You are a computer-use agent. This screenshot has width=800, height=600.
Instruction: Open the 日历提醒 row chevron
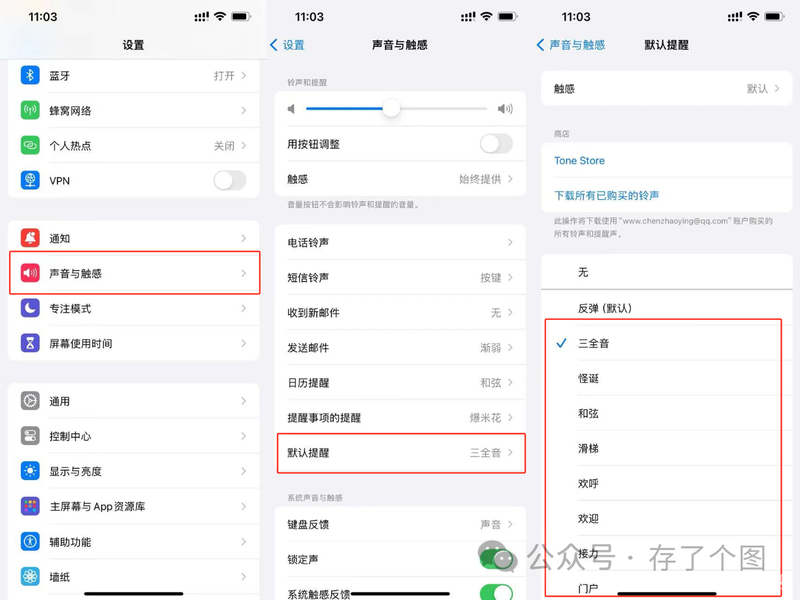coord(510,383)
